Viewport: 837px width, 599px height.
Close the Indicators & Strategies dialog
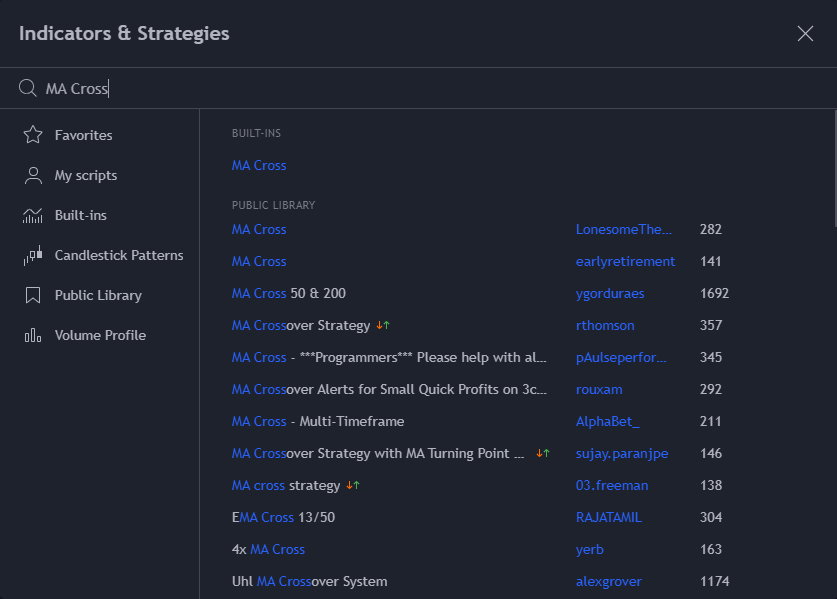[x=805, y=34]
